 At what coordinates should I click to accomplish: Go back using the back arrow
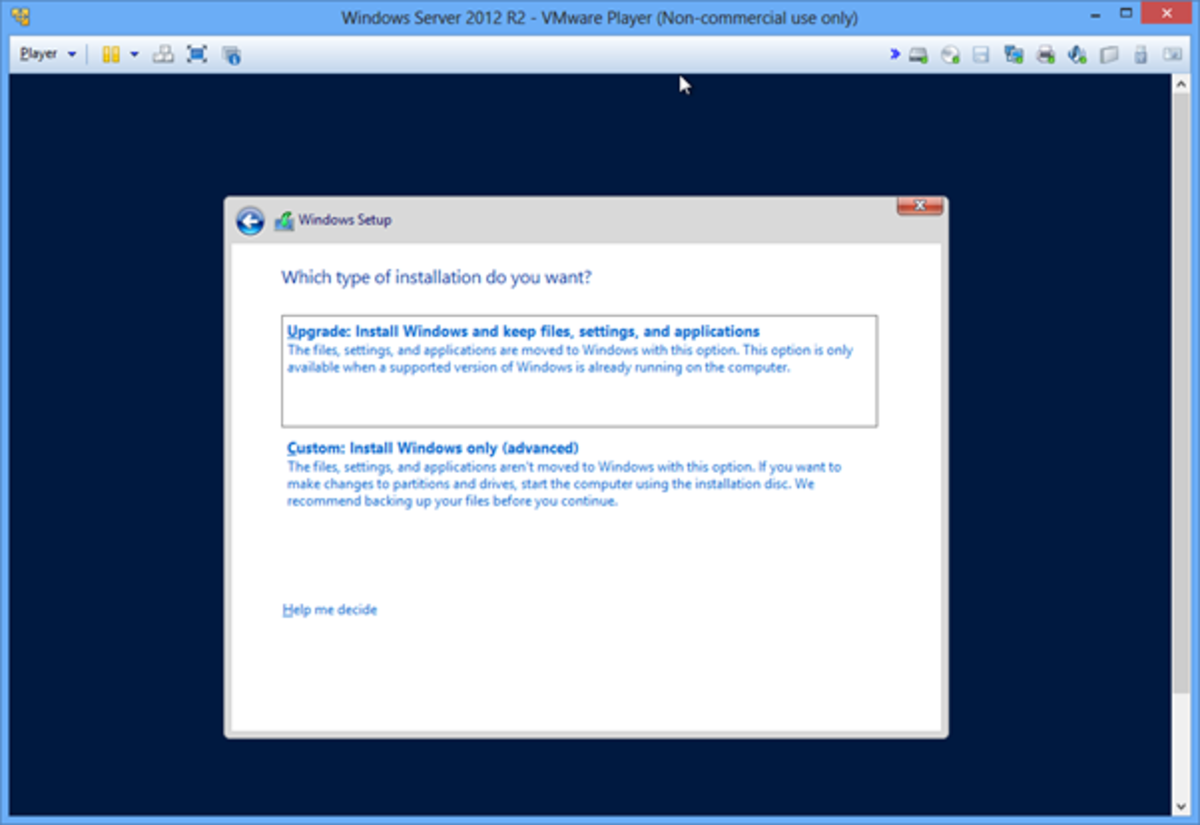(x=249, y=220)
